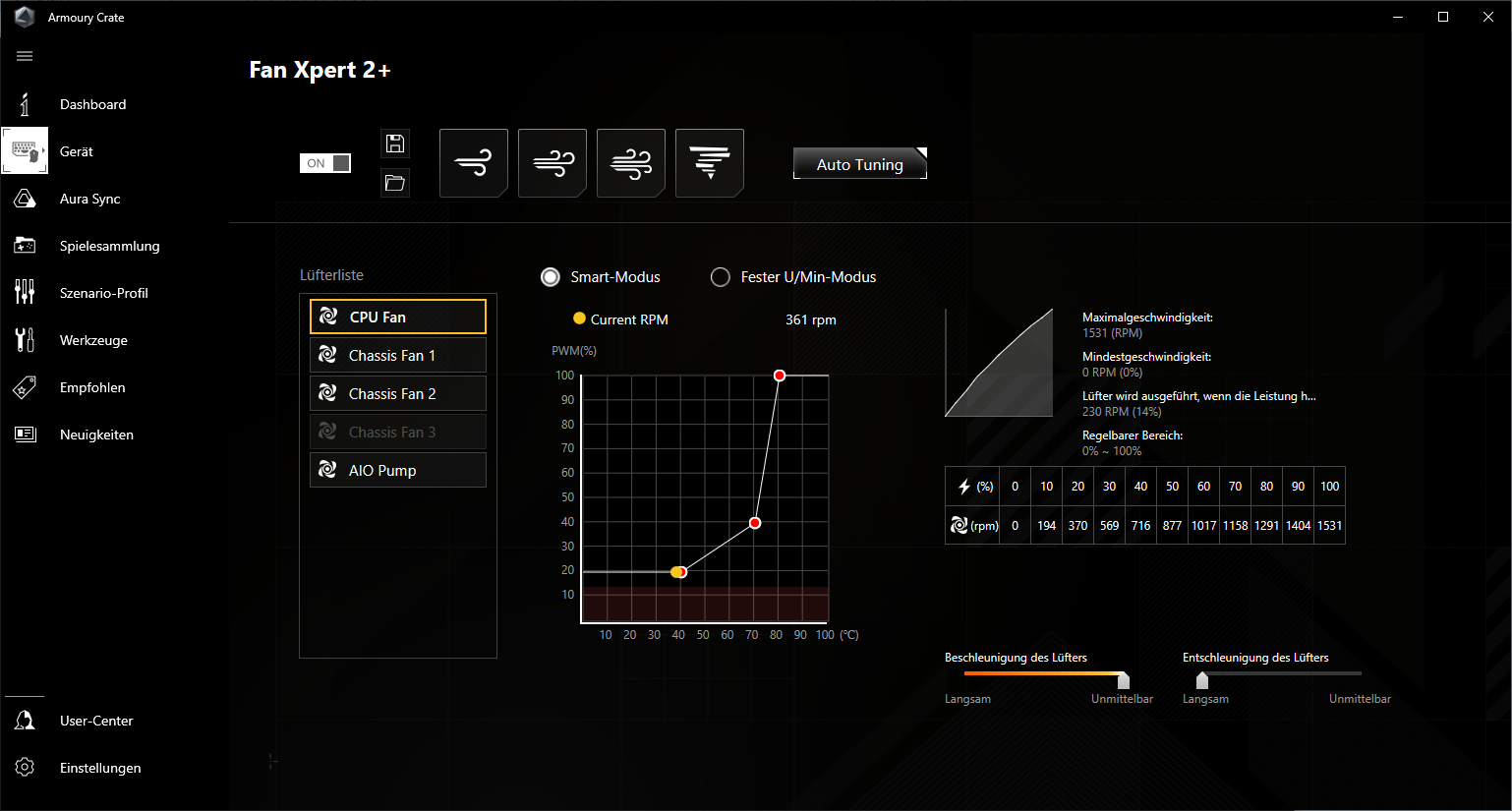
Task: Click Beschleunigung des Lüfters slider handle
Action: (x=1124, y=680)
